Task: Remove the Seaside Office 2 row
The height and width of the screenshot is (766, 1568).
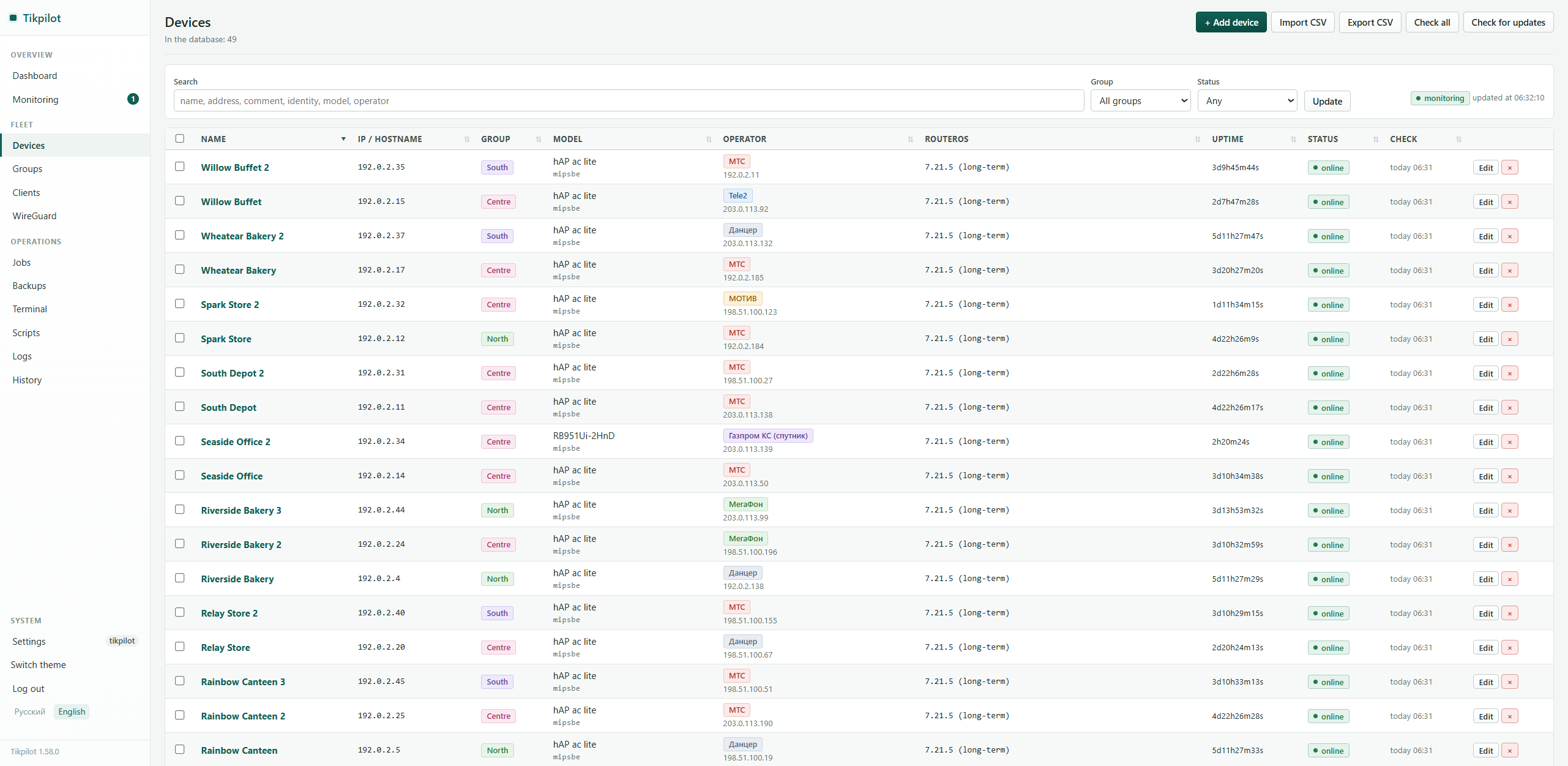Action: (x=1509, y=442)
